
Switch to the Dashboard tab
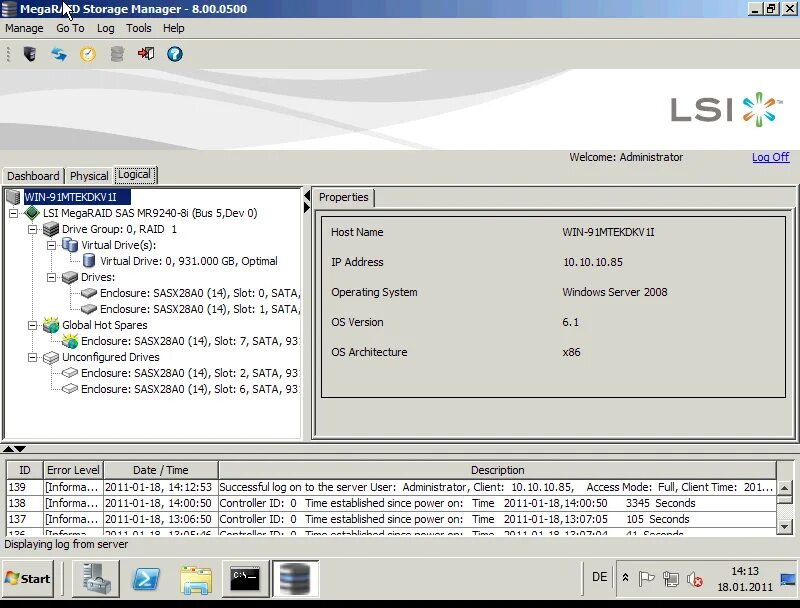[x=33, y=175]
